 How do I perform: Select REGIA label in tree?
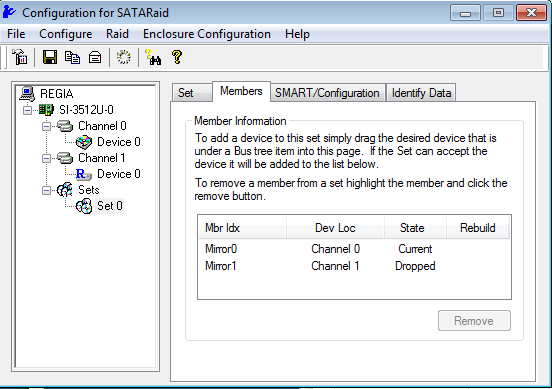[57, 94]
